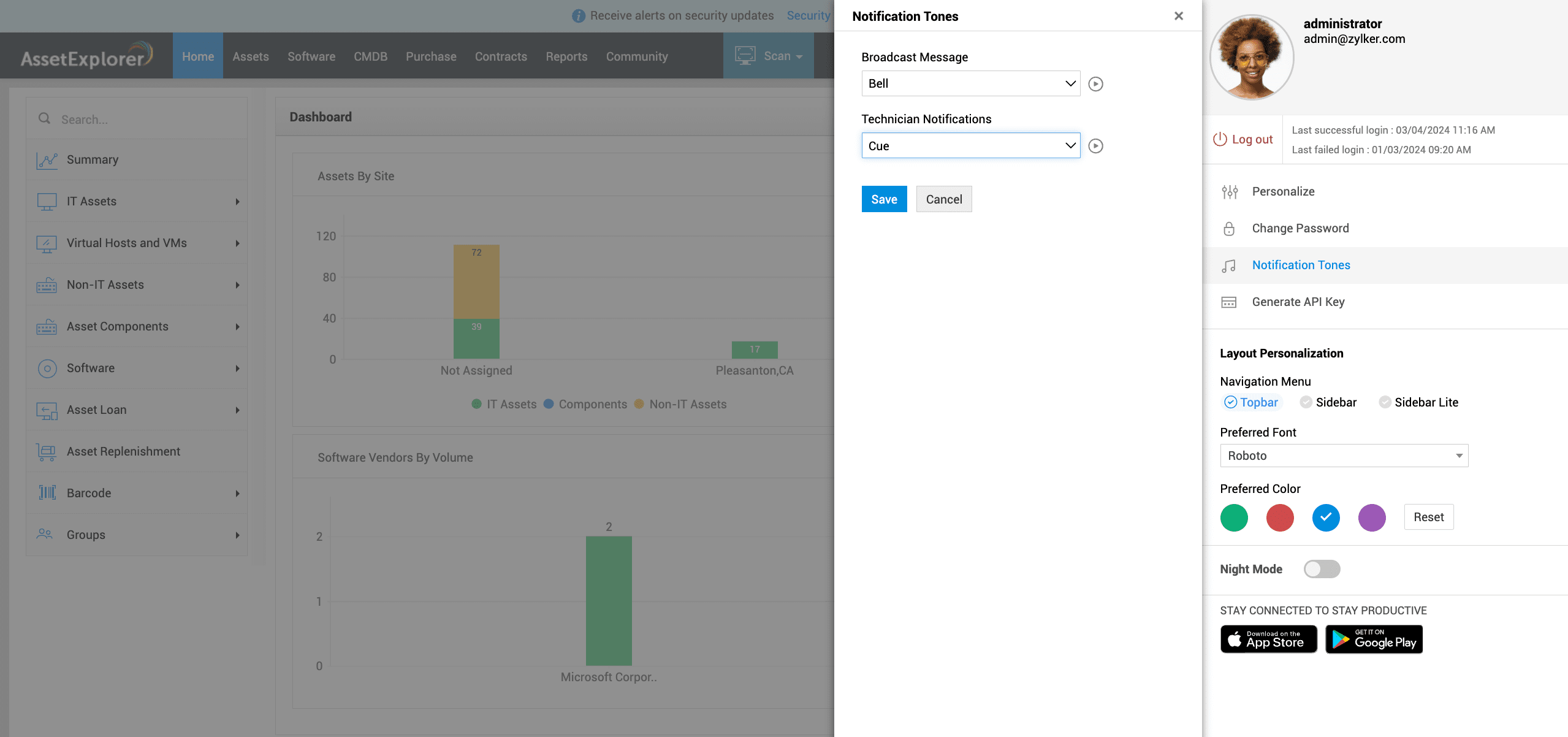Click the Personalize sliders icon

[x=1230, y=192]
